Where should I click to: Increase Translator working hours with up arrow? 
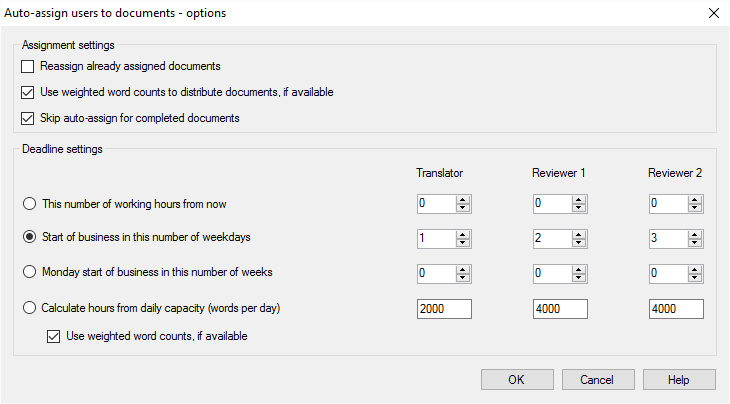pyautogui.click(x=463, y=200)
